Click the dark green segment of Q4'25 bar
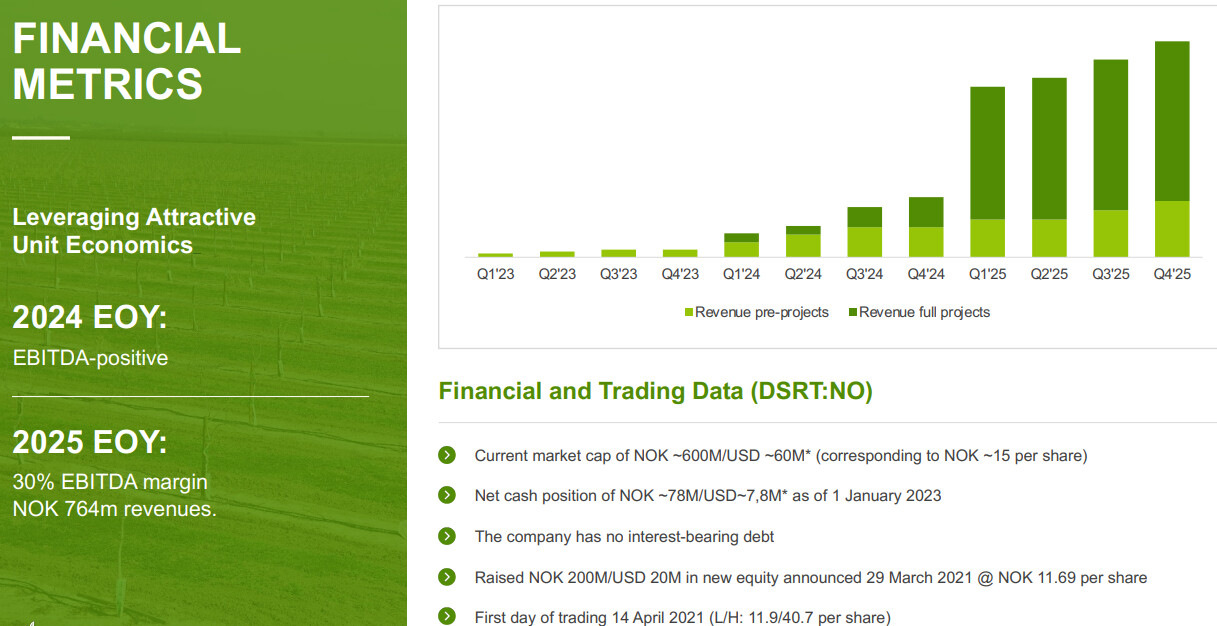This screenshot has height=626, width=1217. pyautogui.click(x=1172, y=121)
